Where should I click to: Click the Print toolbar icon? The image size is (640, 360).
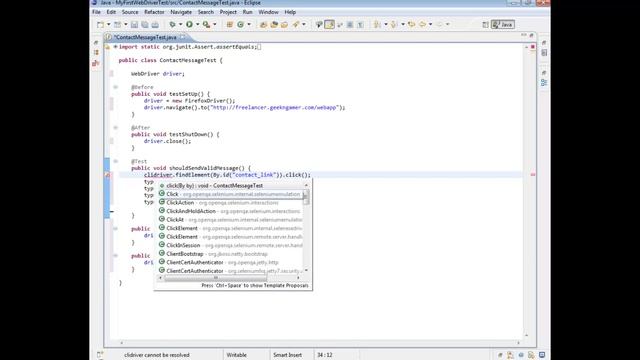tap(155, 24)
